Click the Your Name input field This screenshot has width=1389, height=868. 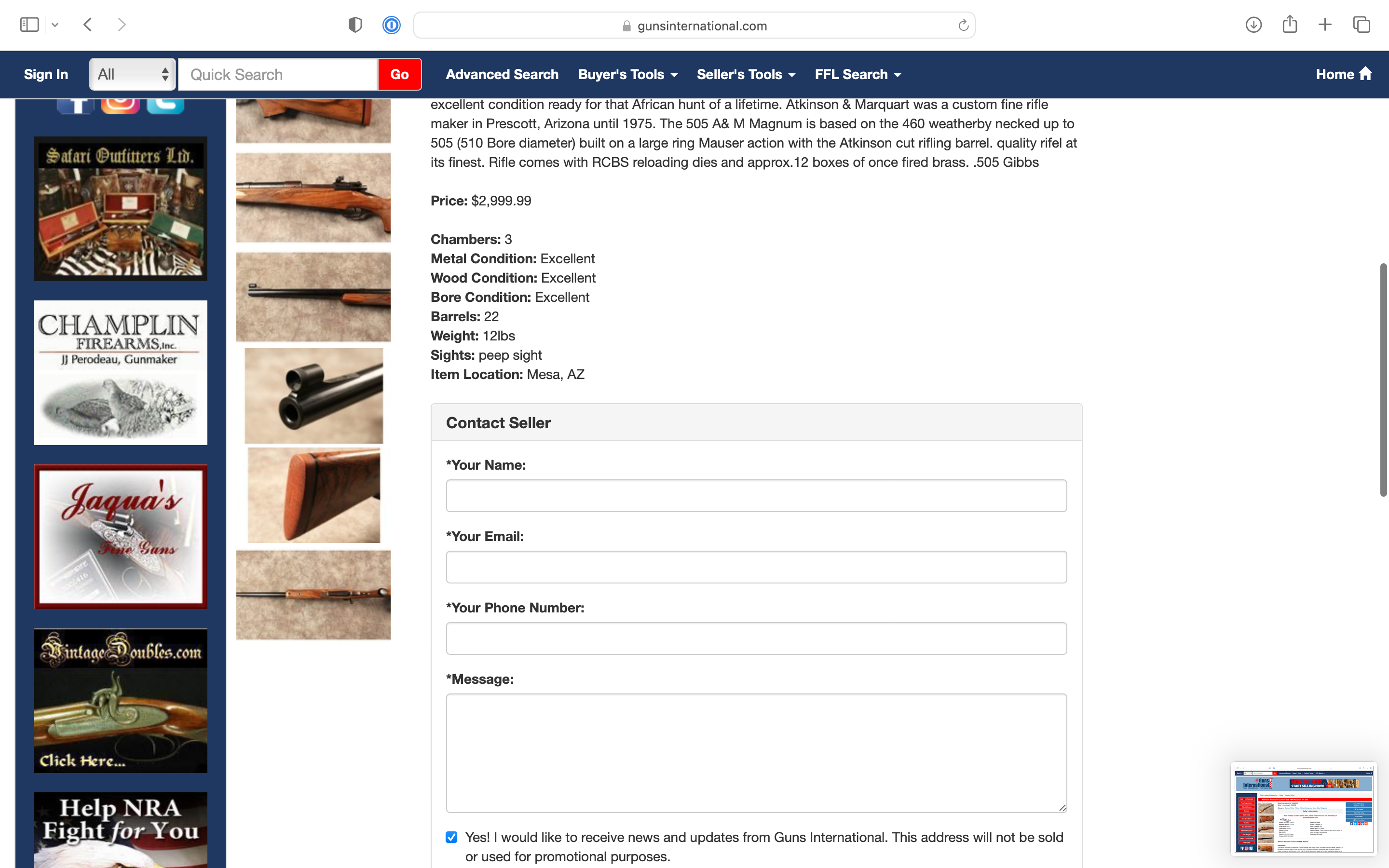click(x=756, y=495)
